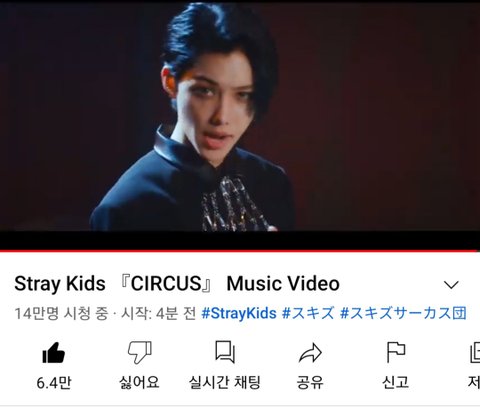Click the 14만명 시청 중 viewer info
Screen dimensions: 480x408
coord(61,313)
